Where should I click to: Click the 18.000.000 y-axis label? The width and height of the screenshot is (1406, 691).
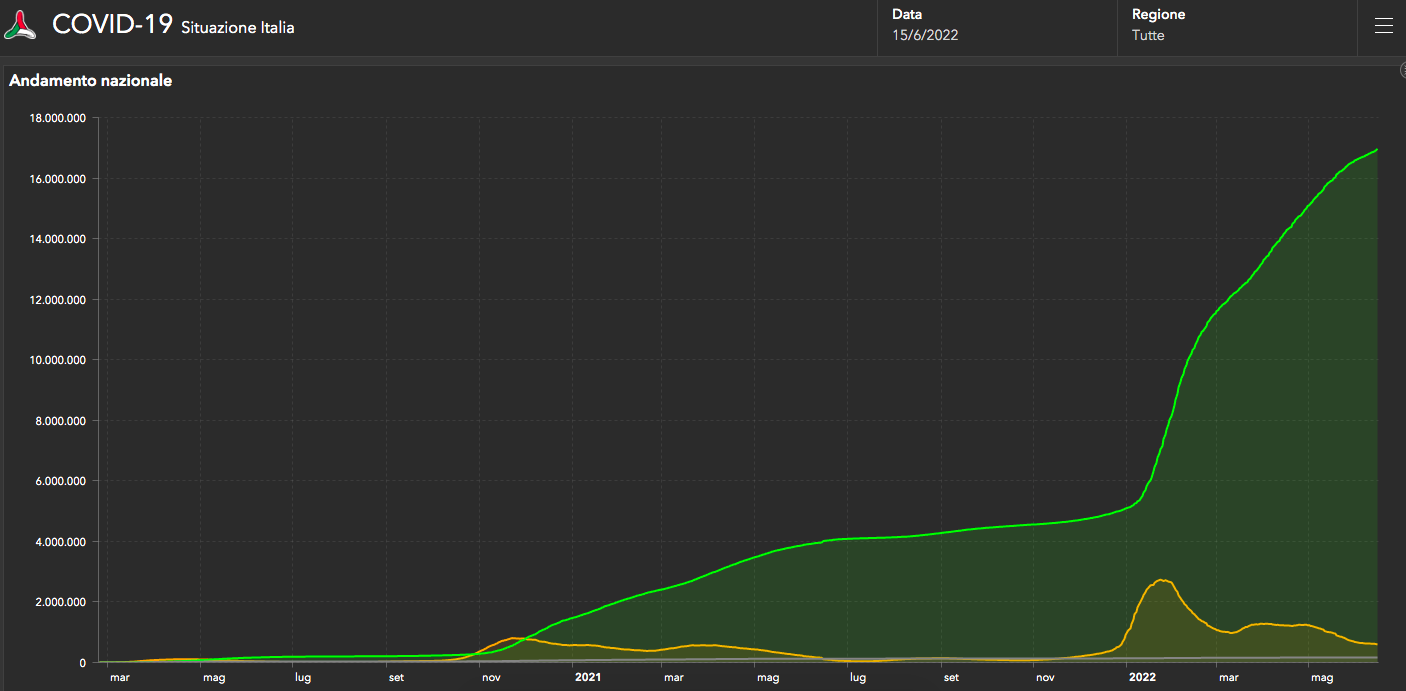(x=58, y=118)
